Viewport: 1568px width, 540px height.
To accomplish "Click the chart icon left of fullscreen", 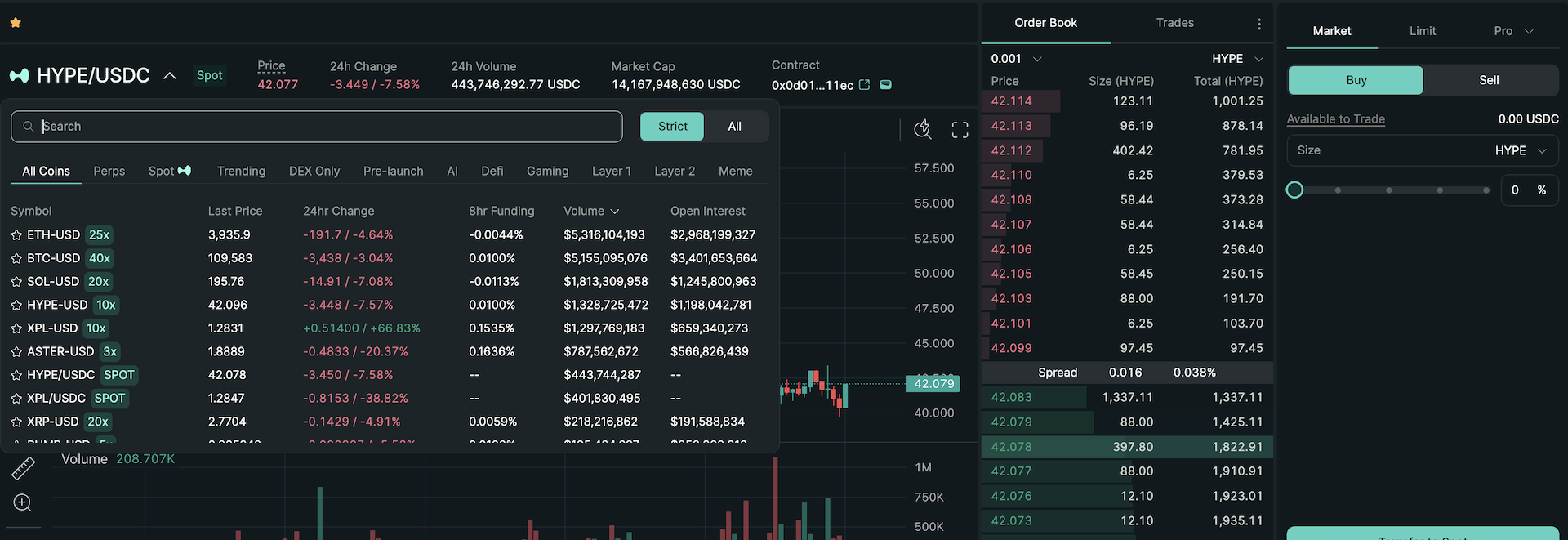I will (922, 129).
